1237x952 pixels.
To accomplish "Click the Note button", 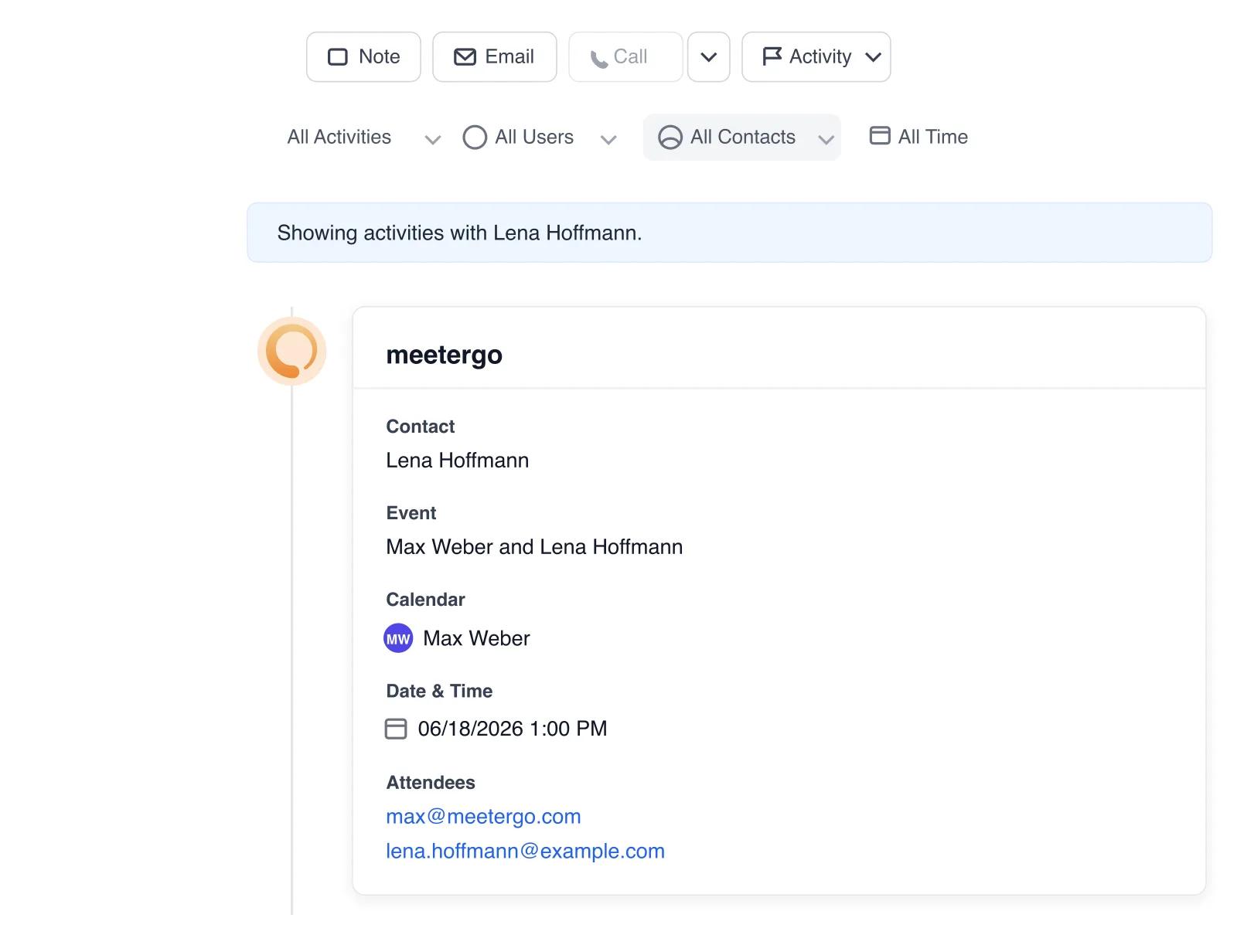I will [363, 56].
